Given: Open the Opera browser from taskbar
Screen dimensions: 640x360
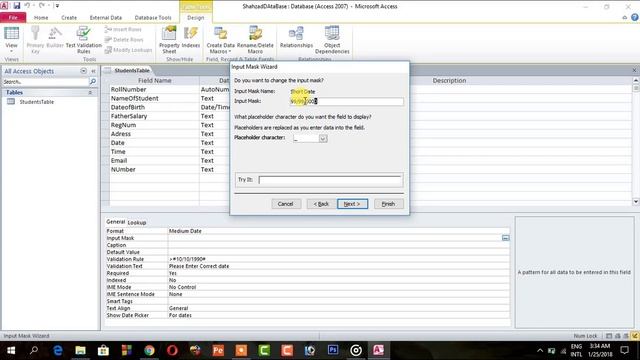Looking at the screenshot, I should pyautogui.click(x=172, y=350).
